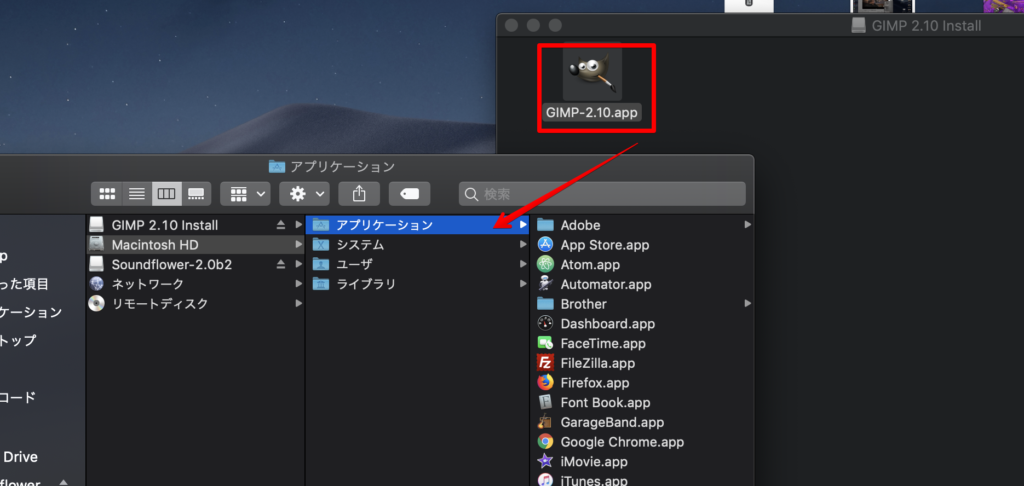Screen dimensions: 1024x486
Task: Expand the リモートディスク row arrow
Action: pyautogui.click(x=298, y=303)
